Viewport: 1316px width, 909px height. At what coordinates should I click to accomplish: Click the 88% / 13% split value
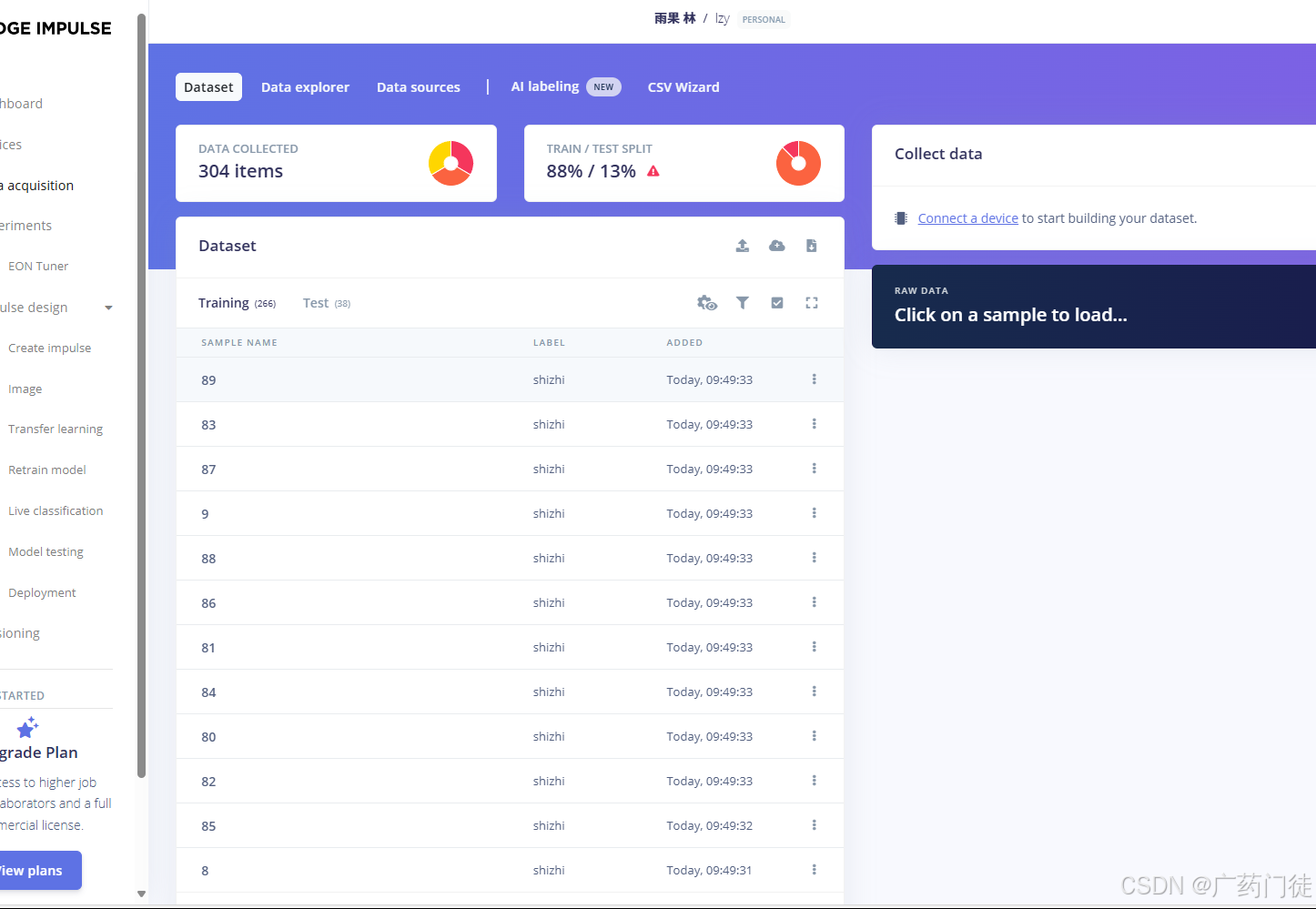tap(591, 171)
